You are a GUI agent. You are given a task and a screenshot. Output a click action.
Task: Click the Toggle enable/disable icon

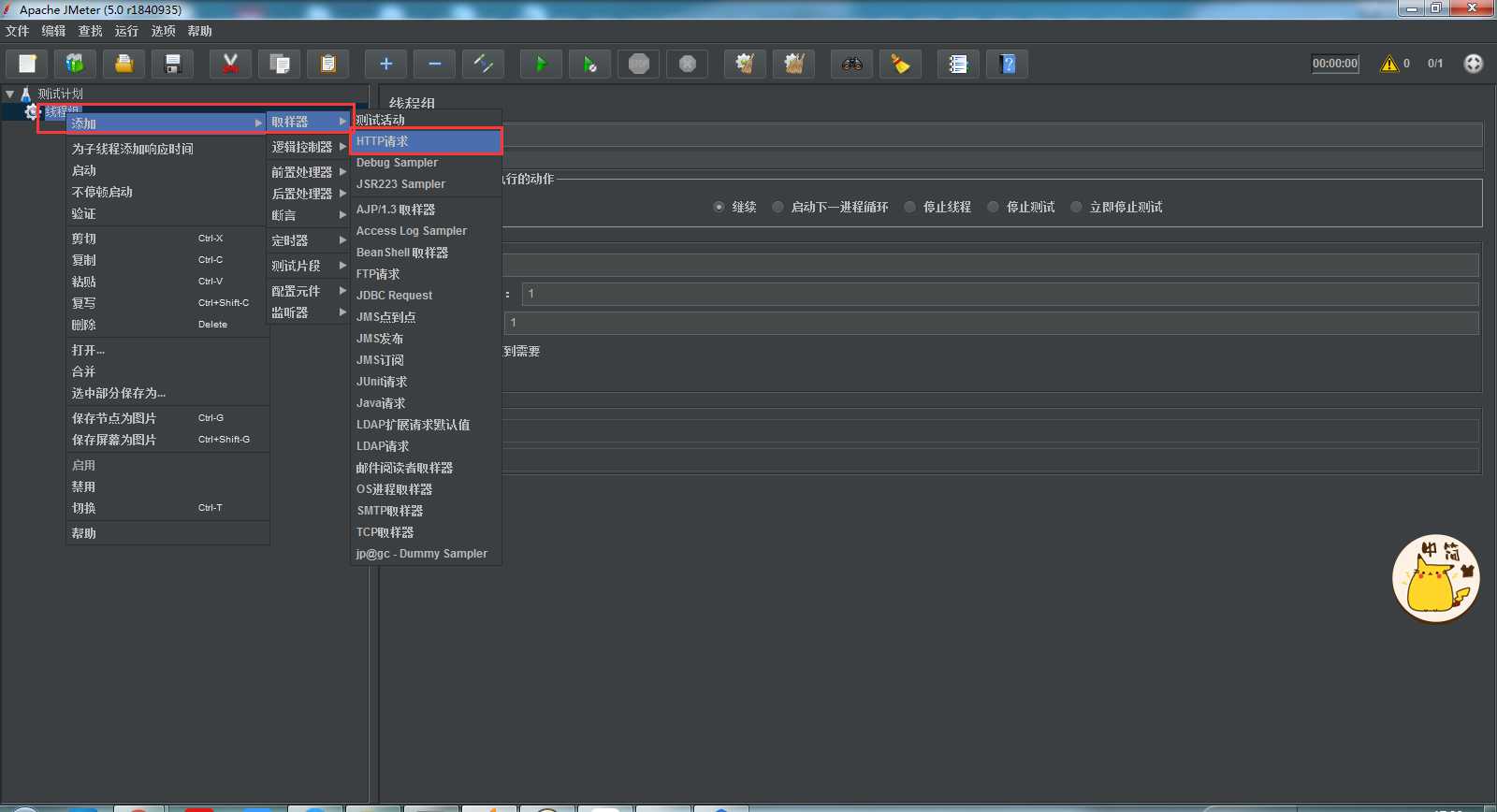[483, 64]
